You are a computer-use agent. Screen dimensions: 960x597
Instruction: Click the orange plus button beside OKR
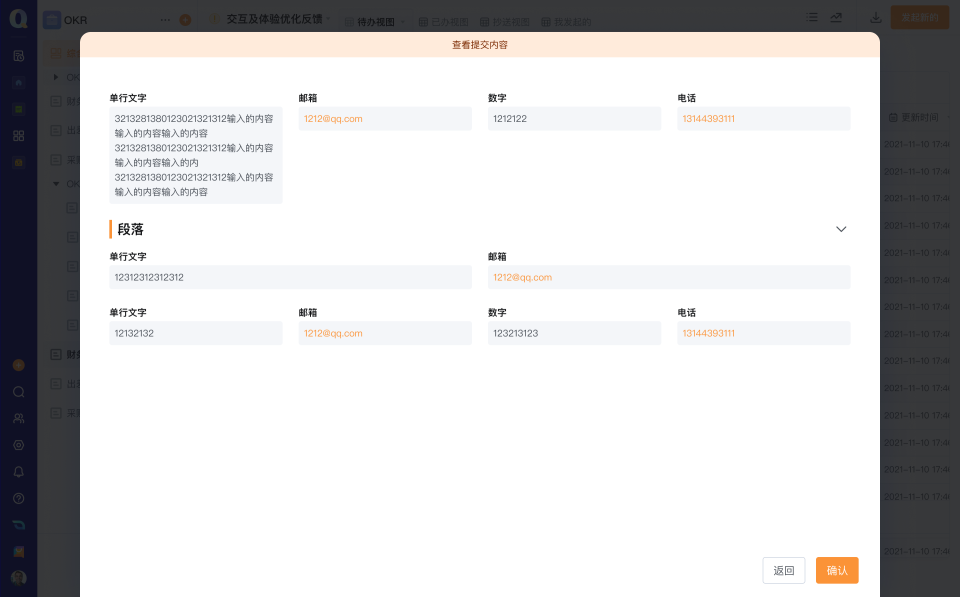pyautogui.click(x=185, y=20)
